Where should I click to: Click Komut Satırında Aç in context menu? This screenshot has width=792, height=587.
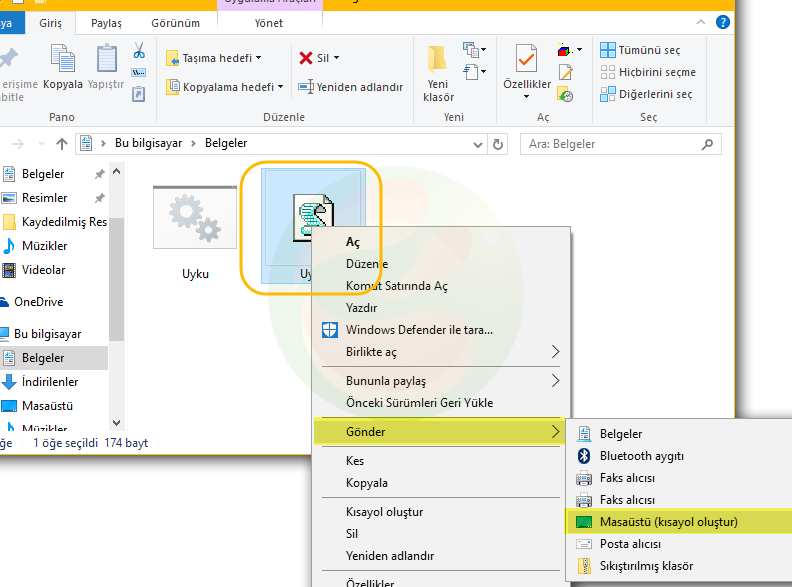(x=396, y=286)
